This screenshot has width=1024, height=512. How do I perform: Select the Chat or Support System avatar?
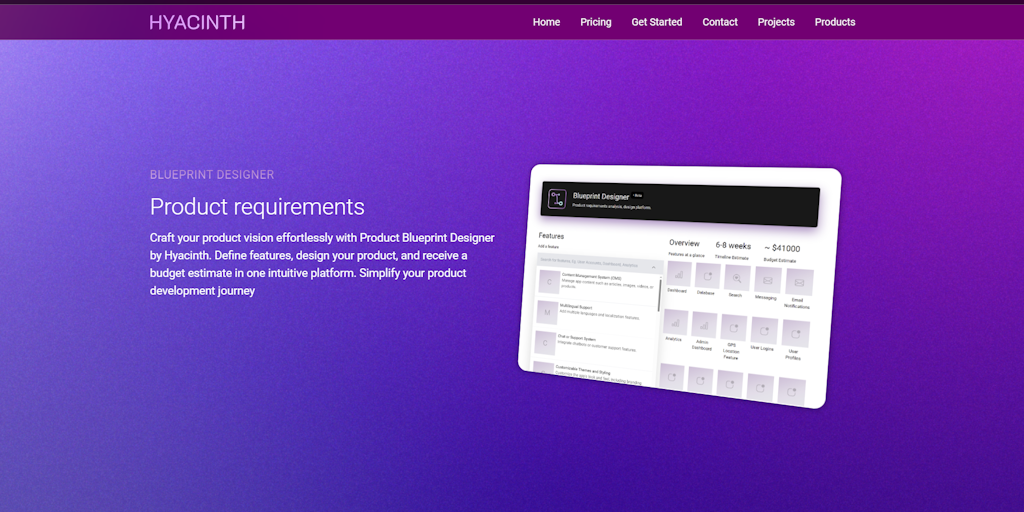pos(545,342)
